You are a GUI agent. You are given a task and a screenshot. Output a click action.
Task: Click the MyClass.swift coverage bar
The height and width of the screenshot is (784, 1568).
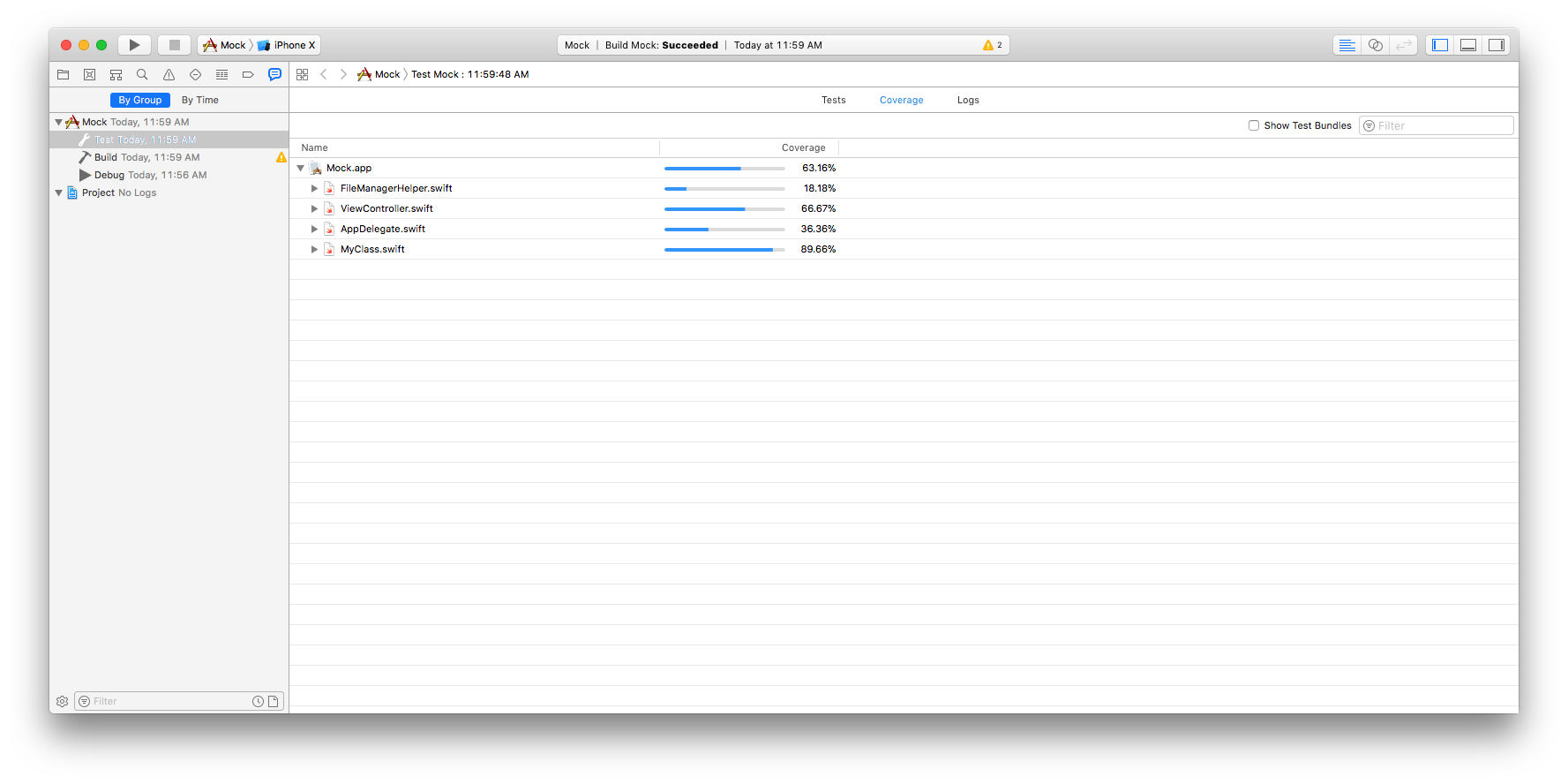[x=724, y=250]
